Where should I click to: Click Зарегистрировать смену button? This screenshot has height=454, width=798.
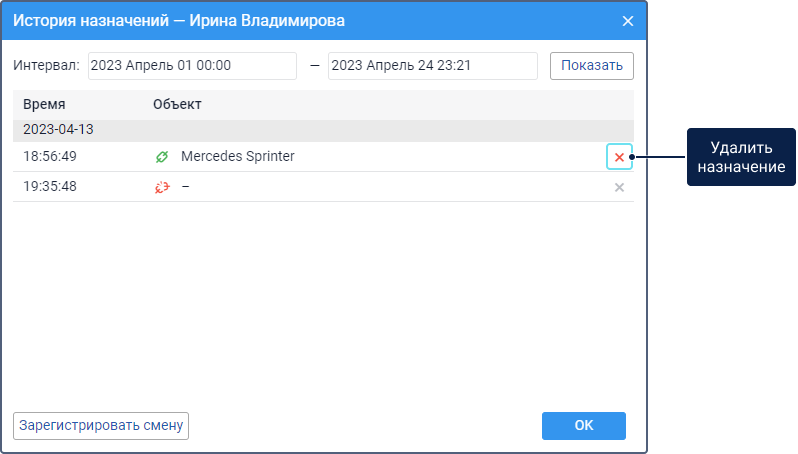(x=101, y=425)
